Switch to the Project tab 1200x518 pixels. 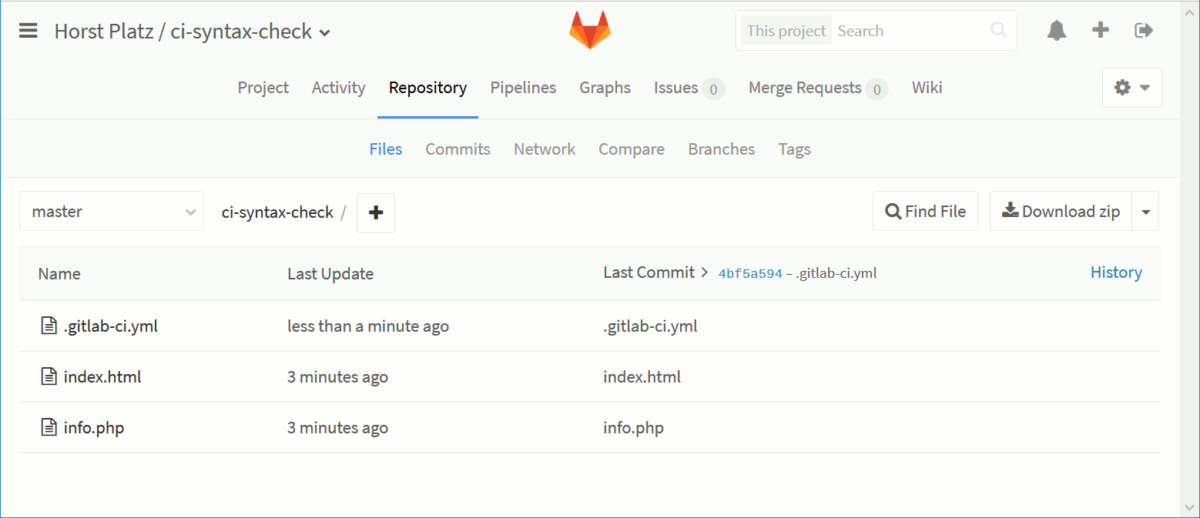pyautogui.click(x=263, y=88)
